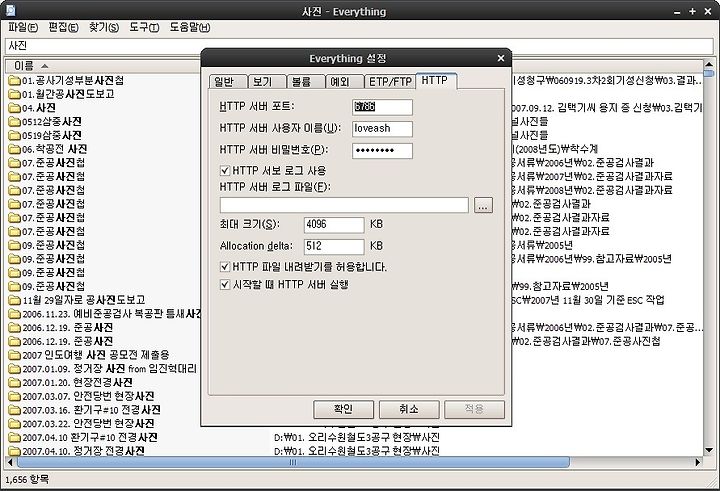The height and width of the screenshot is (491, 720).
Task: Click the Everything app icon in title bar
Action: pos(11,10)
